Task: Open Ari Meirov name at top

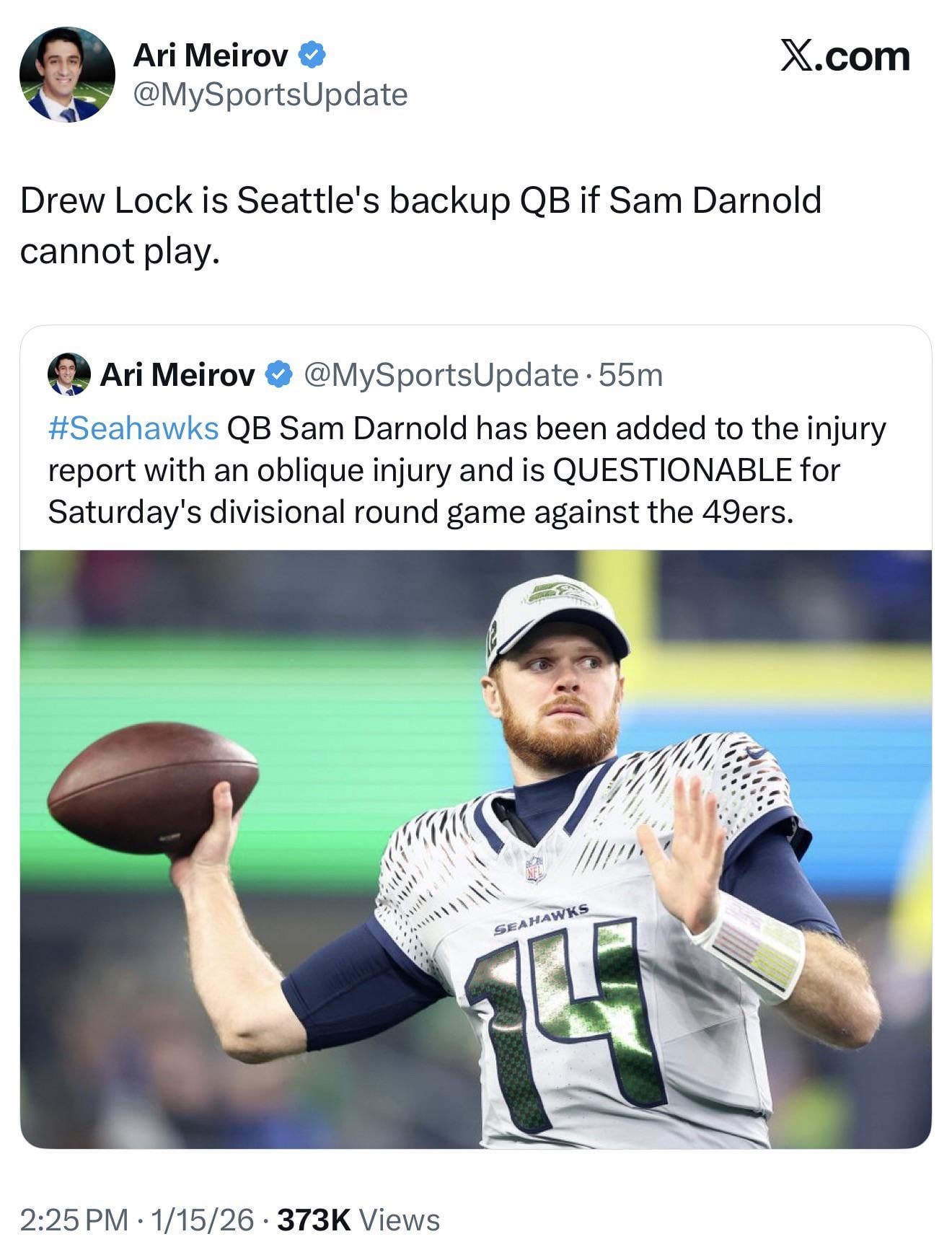Action: [x=211, y=56]
